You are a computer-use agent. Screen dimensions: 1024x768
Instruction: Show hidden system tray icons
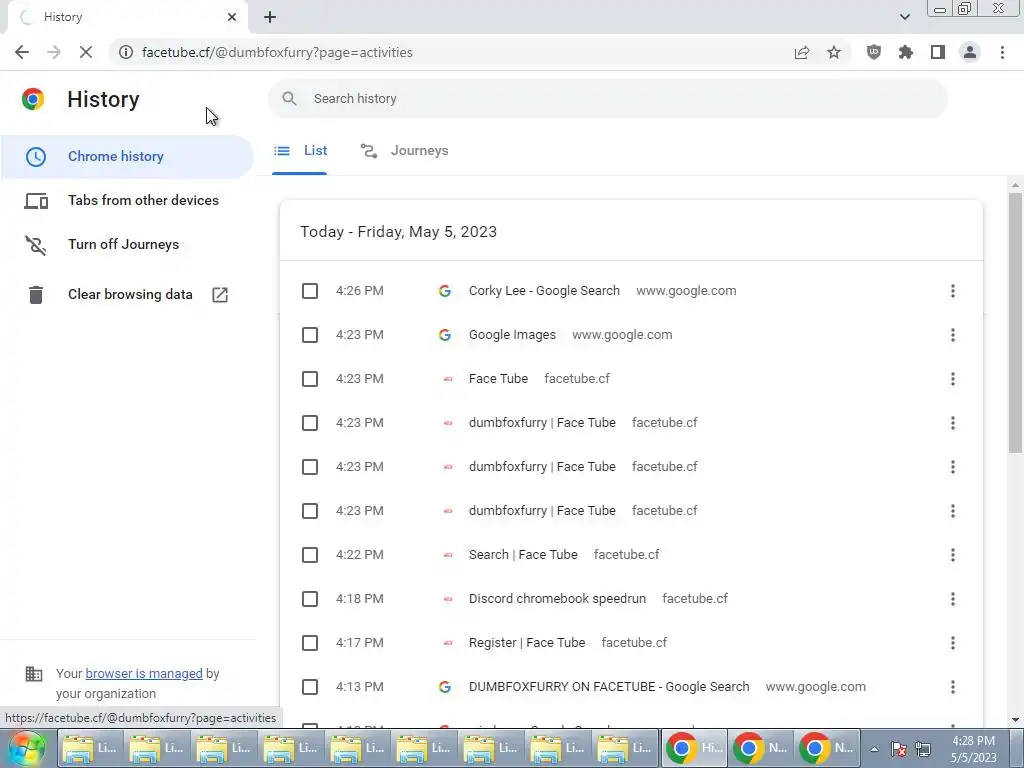click(x=874, y=749)
